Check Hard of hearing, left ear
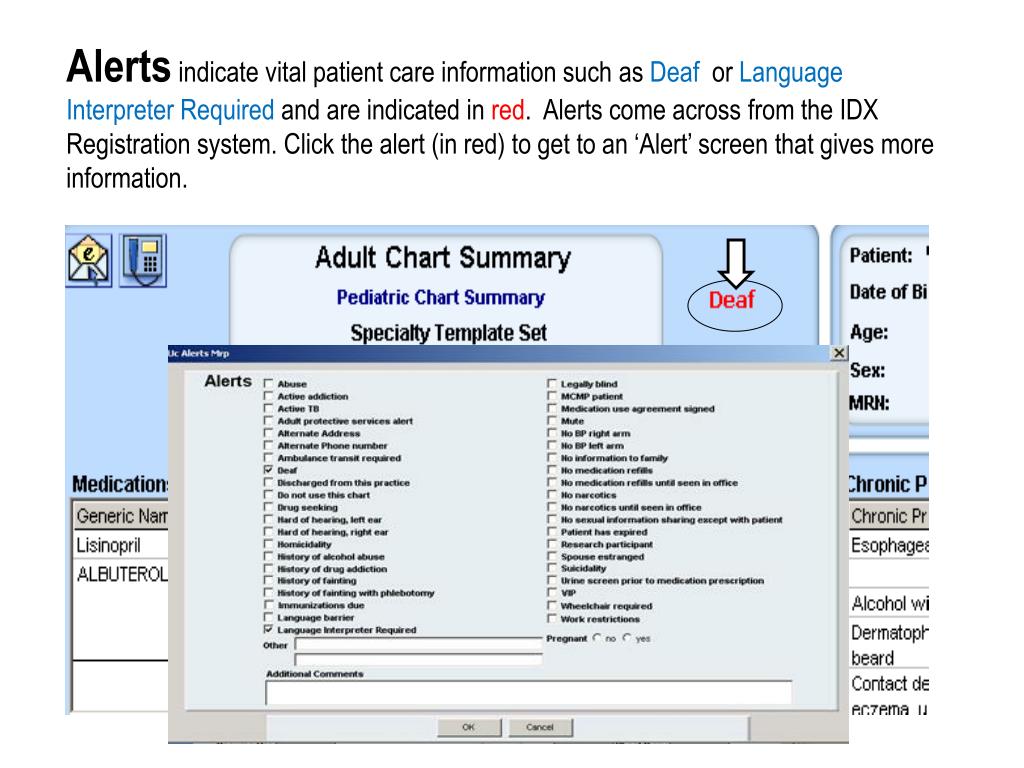Viewport: 1024px width, 768px height. pos(268,519)
